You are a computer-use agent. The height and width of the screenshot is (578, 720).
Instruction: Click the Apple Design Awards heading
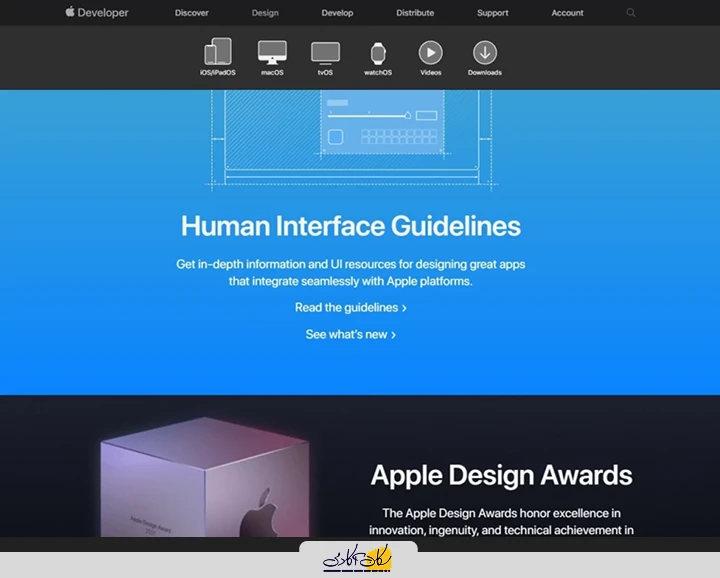pyautogui.click(x=501, y=475)
